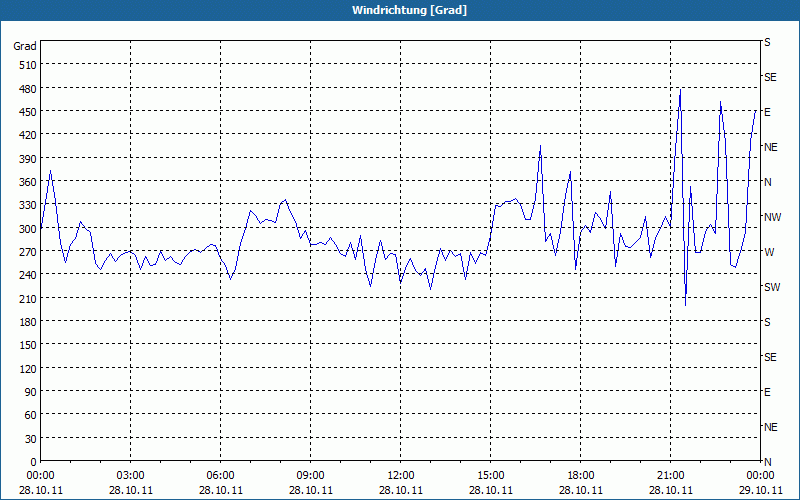
Task: Click the 15:00 time label
Action: coord(491,476)
